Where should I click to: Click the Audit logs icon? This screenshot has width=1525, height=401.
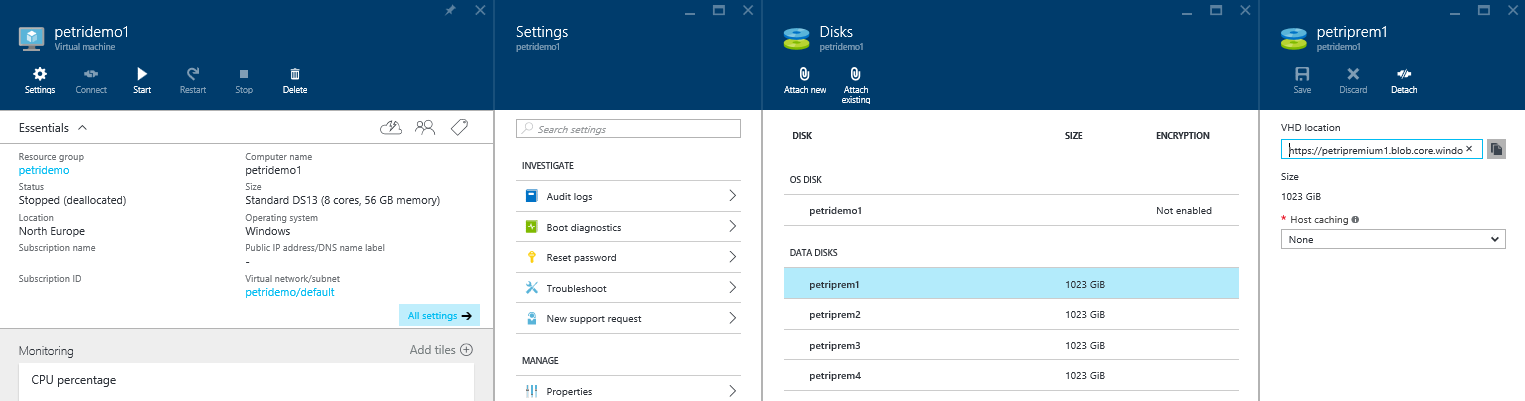(532, 196)
